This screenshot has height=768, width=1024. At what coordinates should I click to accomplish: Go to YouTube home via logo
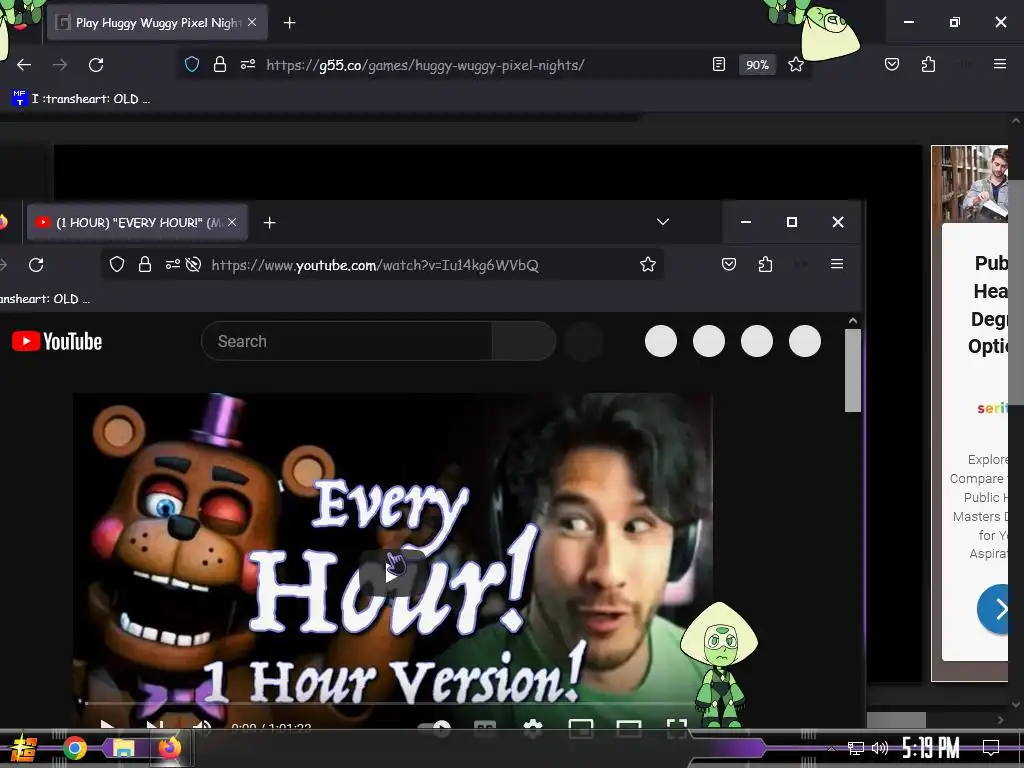pyautogui.click(x=57, y=341)
